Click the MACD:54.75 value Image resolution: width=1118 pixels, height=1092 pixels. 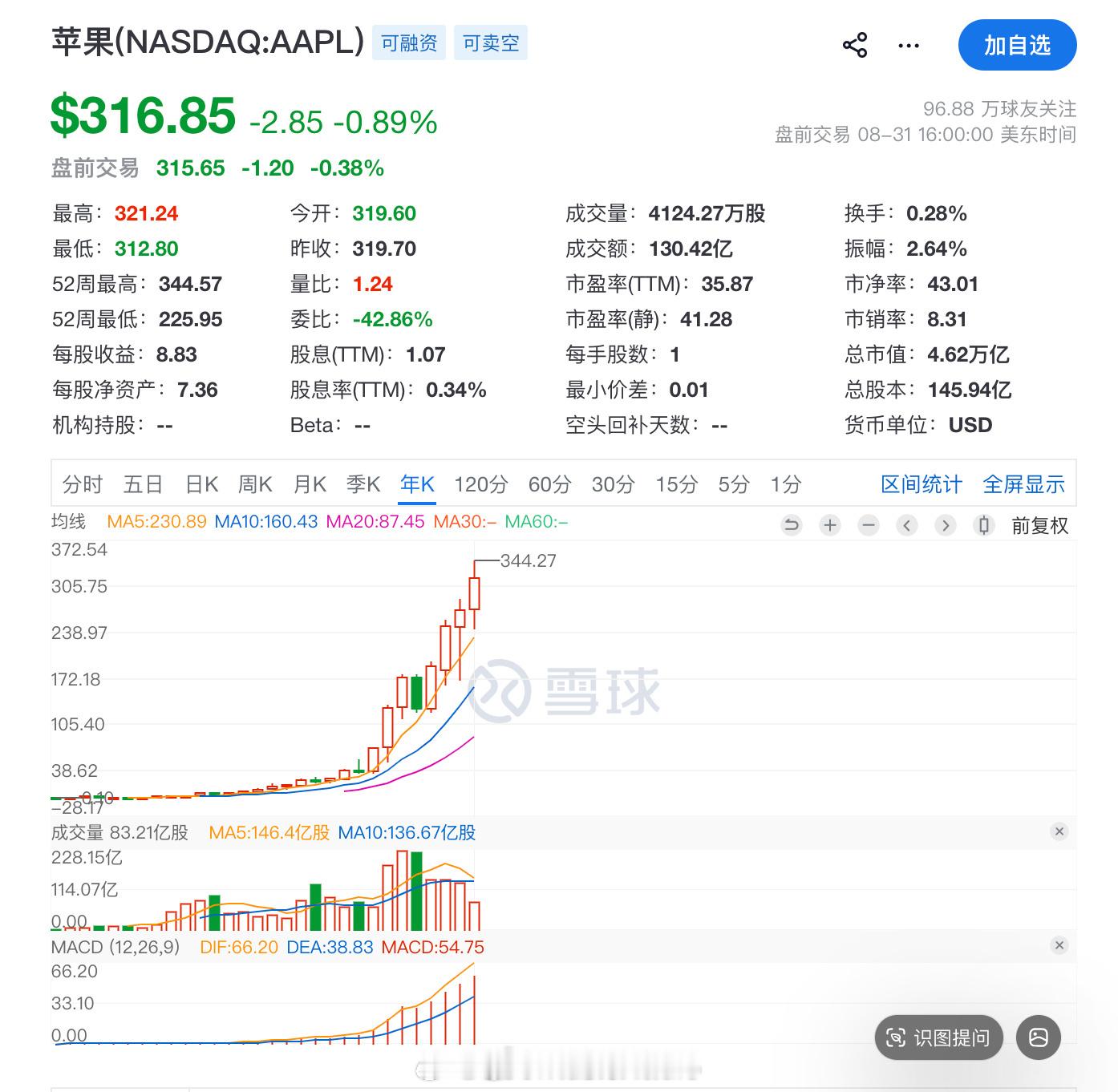pos(432,947)
